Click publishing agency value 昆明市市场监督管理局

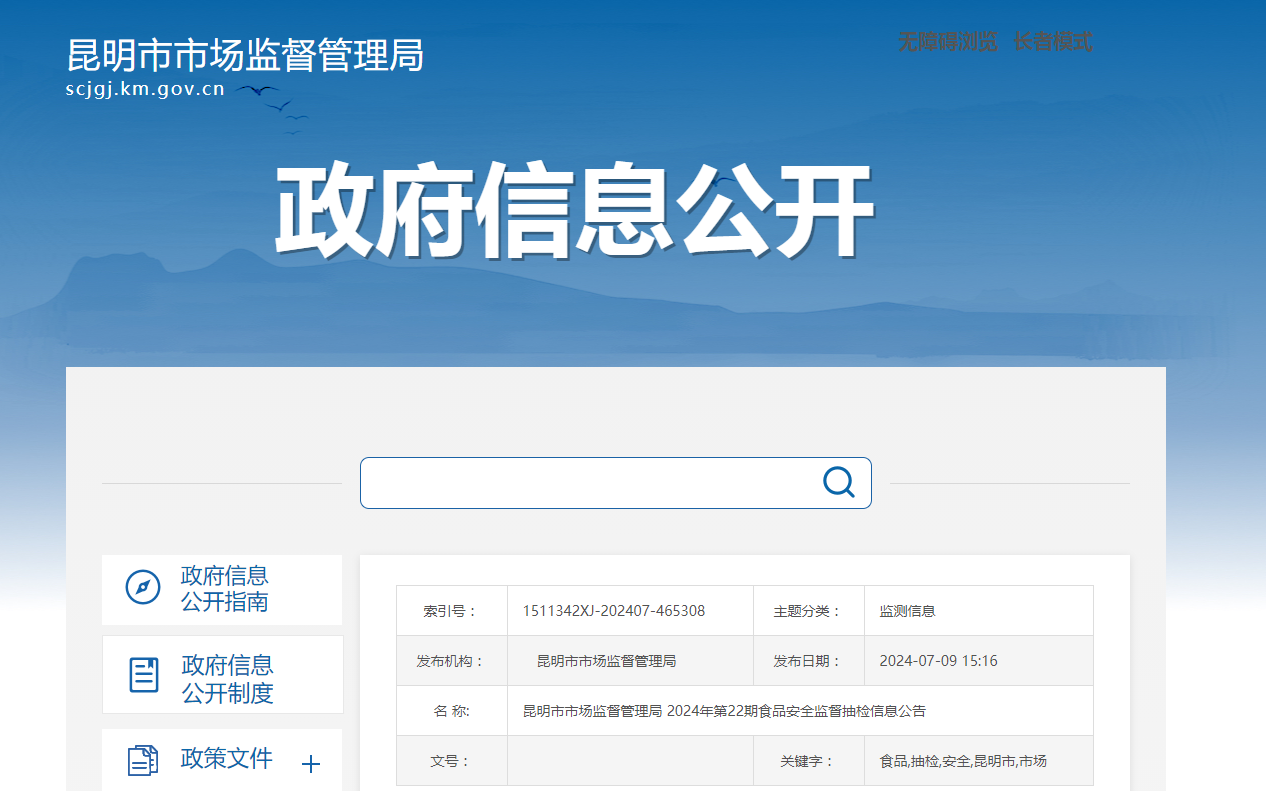coord(607,661)
